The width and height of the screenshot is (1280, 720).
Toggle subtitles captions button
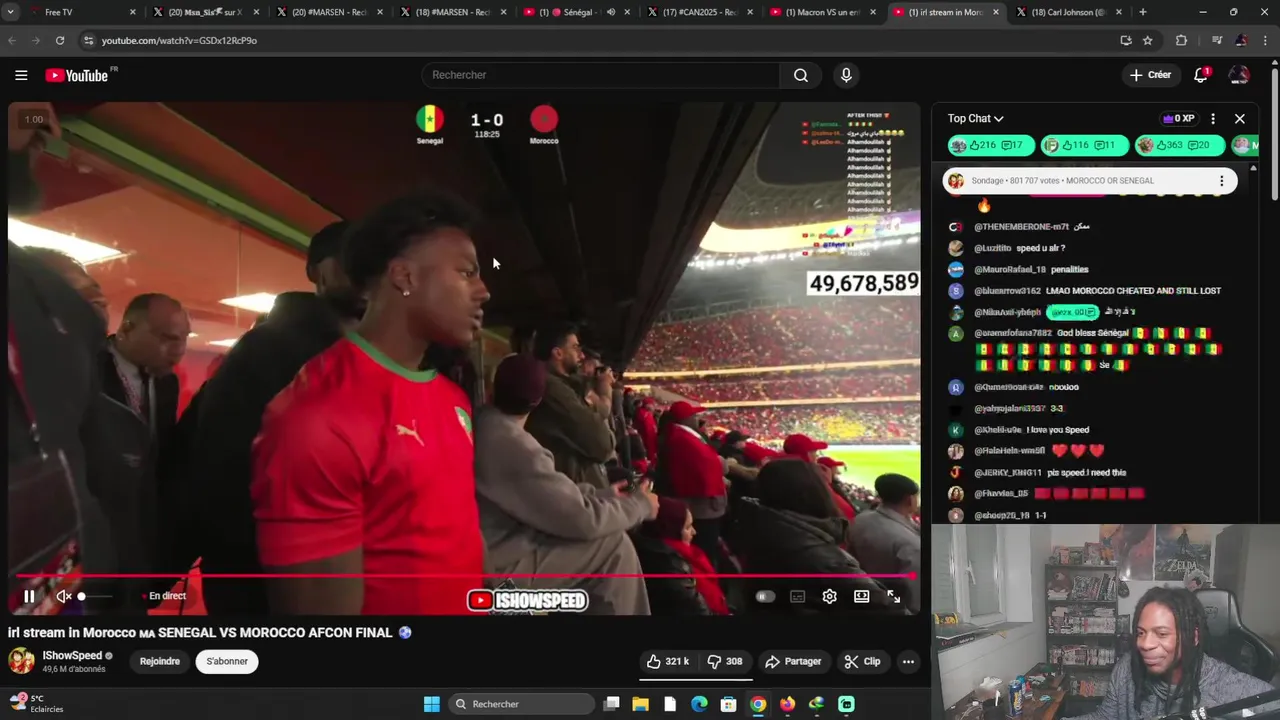(798, 597)
